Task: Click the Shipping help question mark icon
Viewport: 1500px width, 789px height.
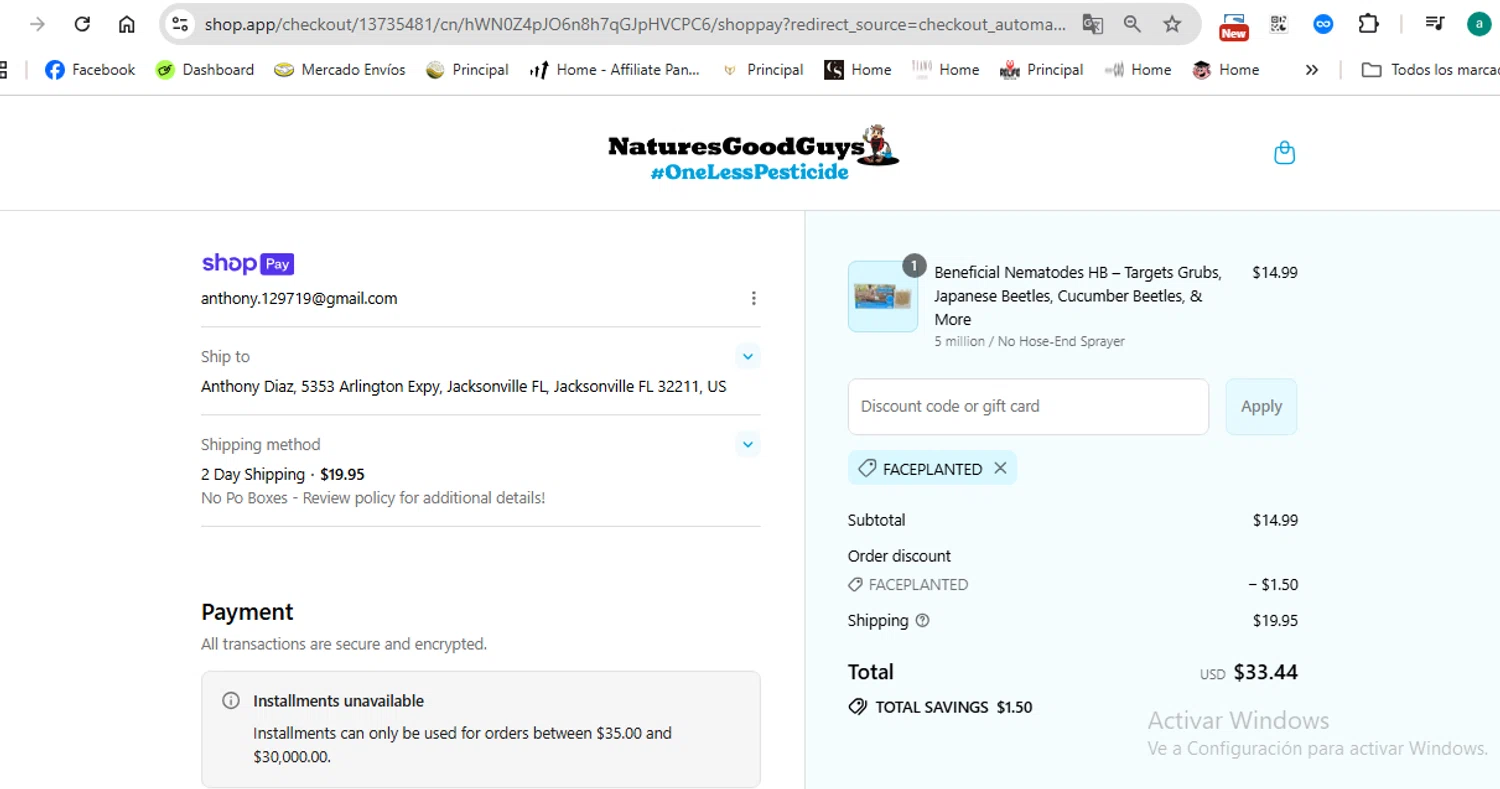Action: tap(922, 621)
